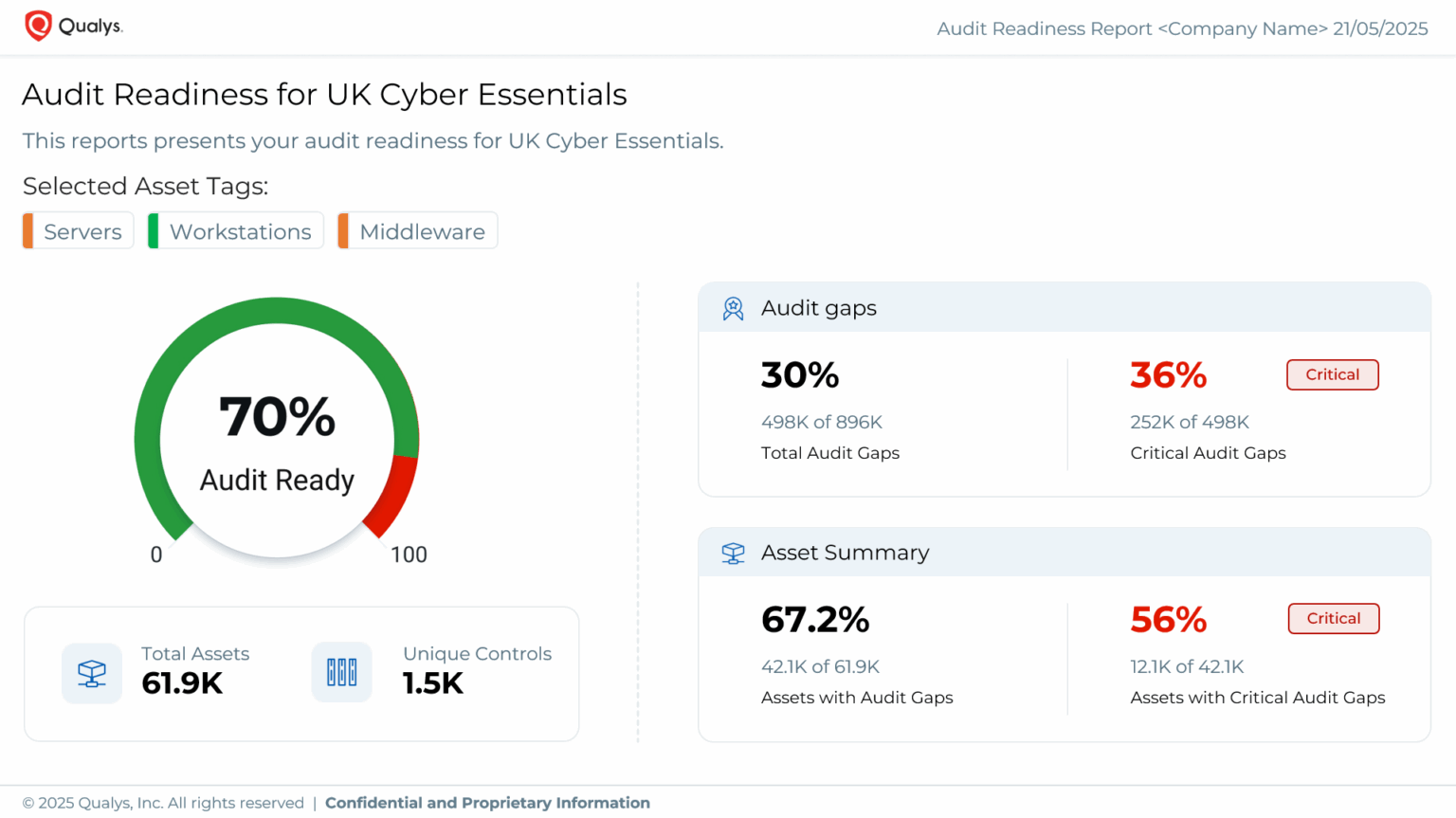
Task: Click the green marker on the Workstations tag
Action: (x=152, y=230)
